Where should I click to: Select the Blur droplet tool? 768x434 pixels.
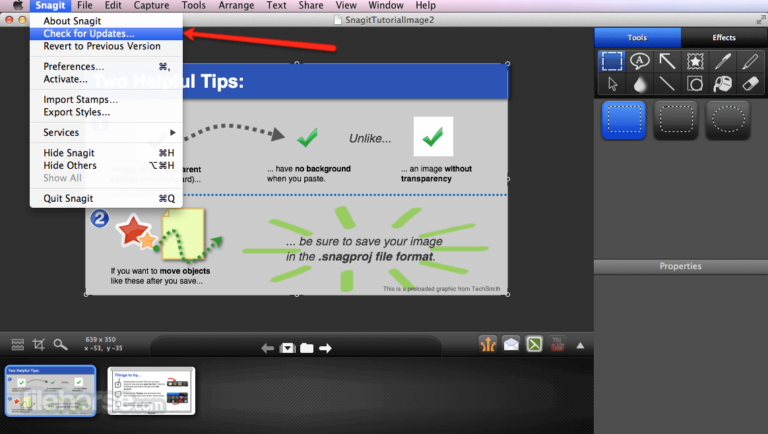pyautogui.click(x=639, y=84)
